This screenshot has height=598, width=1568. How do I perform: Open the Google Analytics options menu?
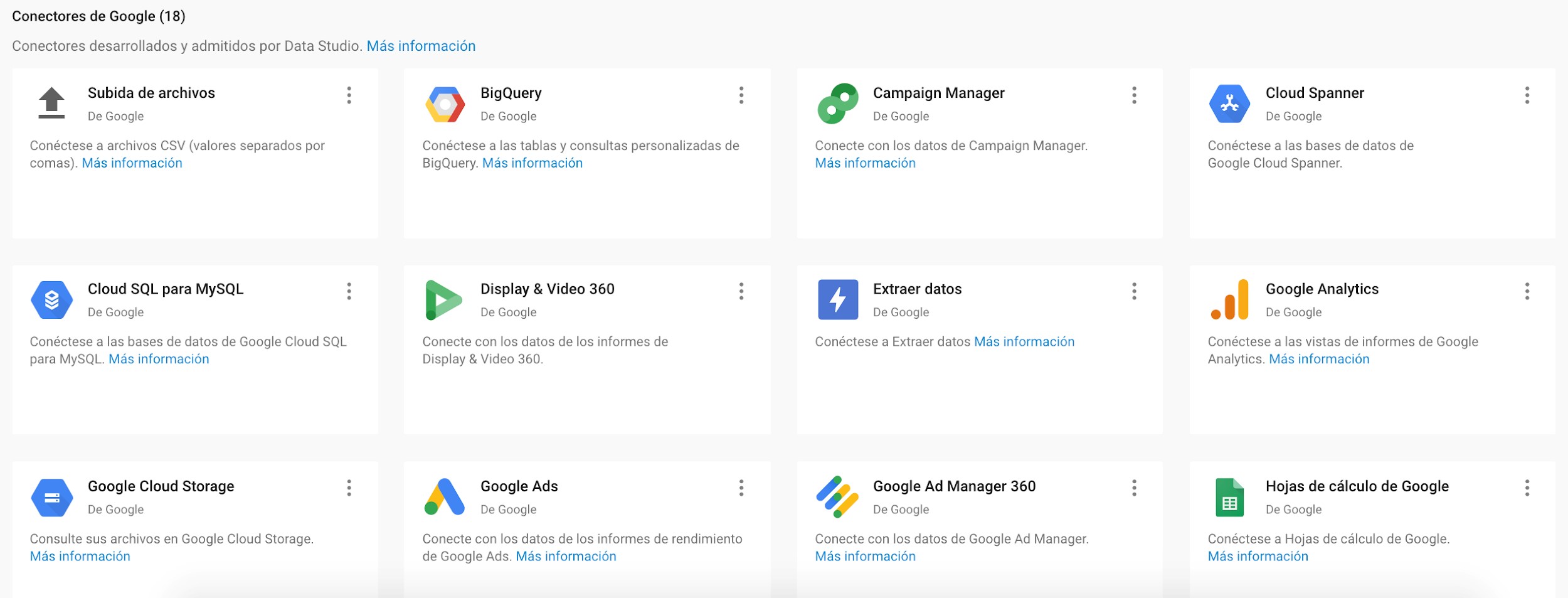point(1527,291)
